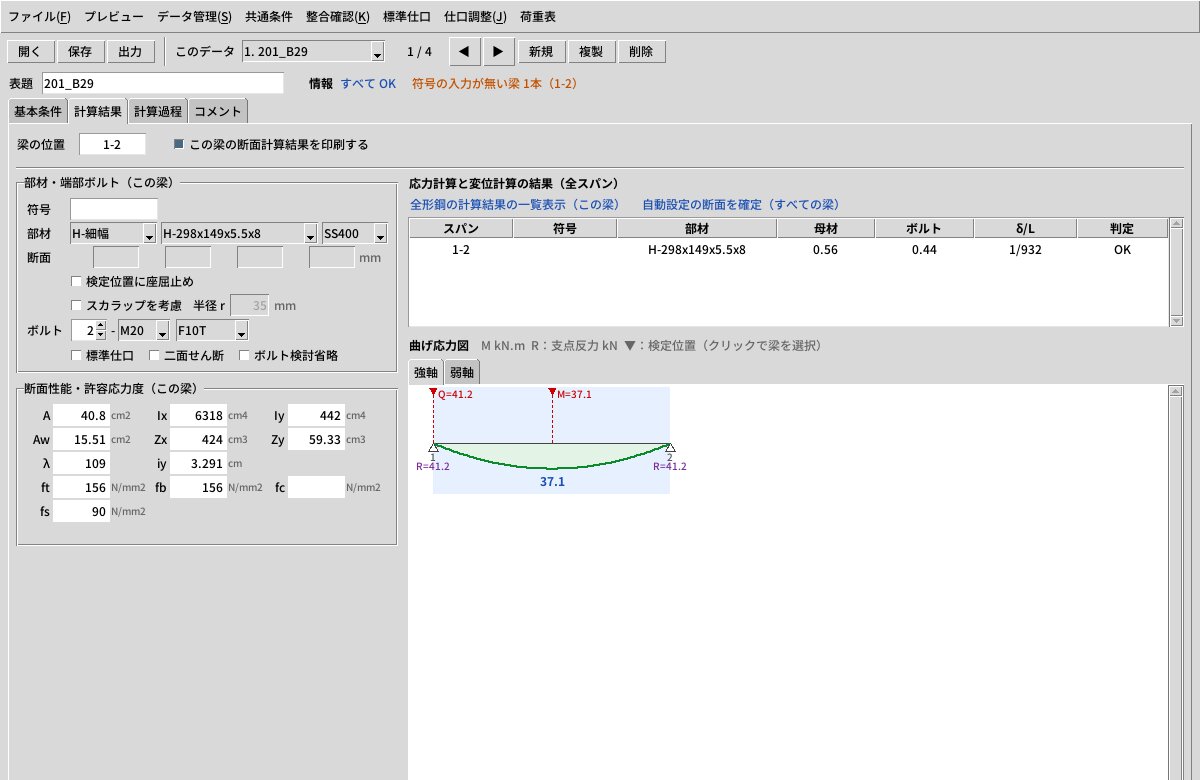This screenshot has height=780, width=1200.
Task: Open このデータ dropdown 1. 201_B29
Action: pyautogui.click(x=314, y=52)
